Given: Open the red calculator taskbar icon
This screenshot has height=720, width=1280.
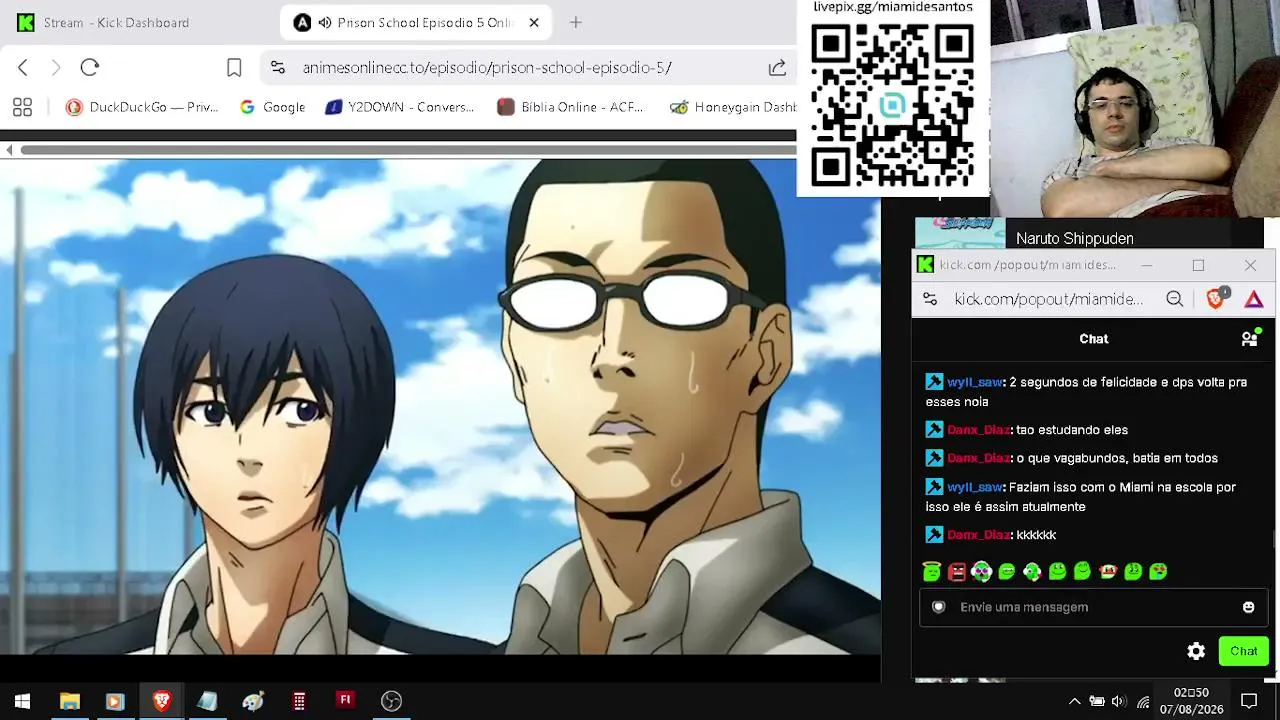Looking at the screenshot, I should [299, 701].
